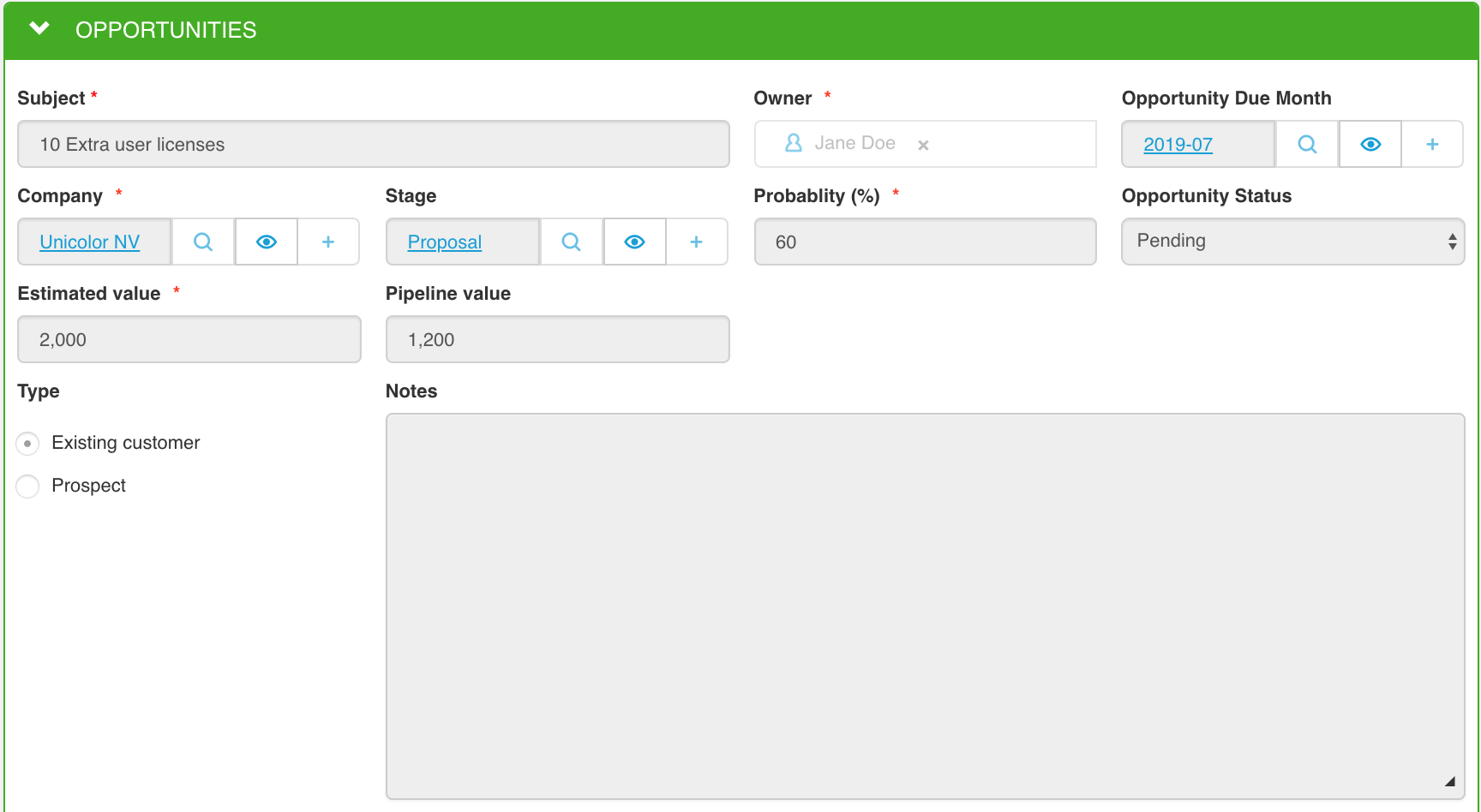Click the Jane Doe user icon
1481x812 pixels.
point(794,143)
